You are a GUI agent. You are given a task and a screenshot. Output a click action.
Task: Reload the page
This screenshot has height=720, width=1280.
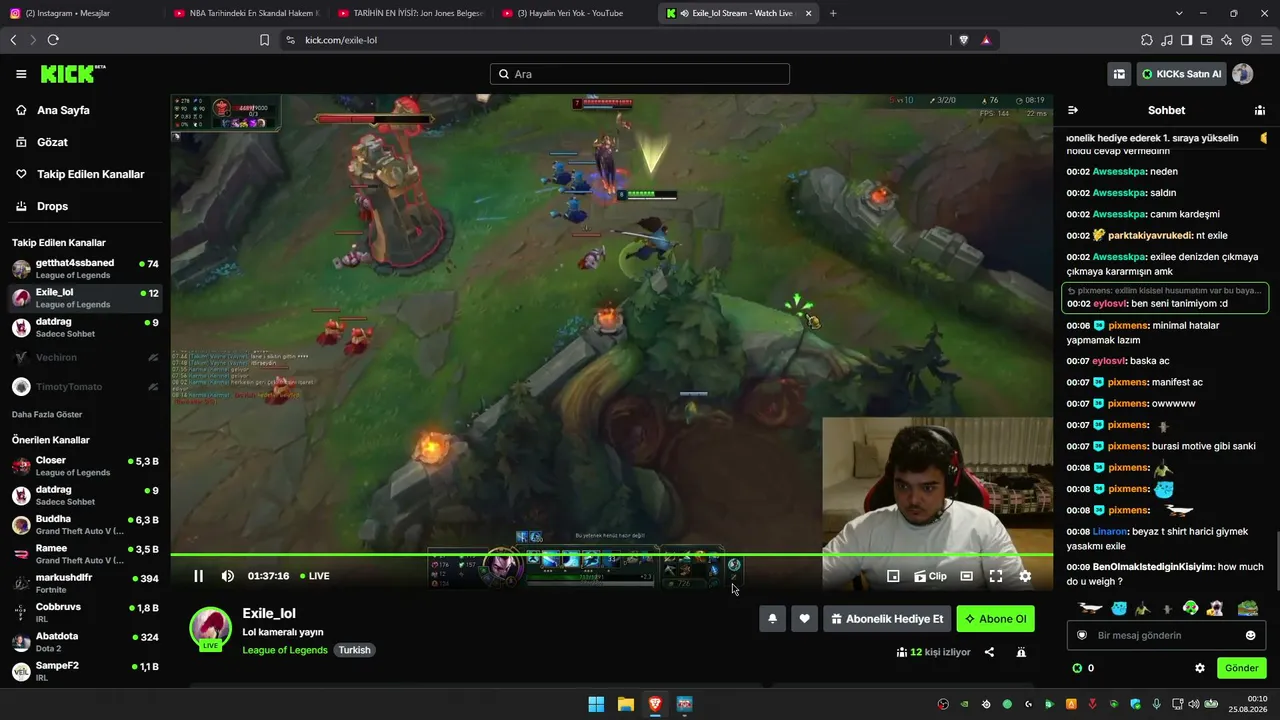(x=53, y=40)
